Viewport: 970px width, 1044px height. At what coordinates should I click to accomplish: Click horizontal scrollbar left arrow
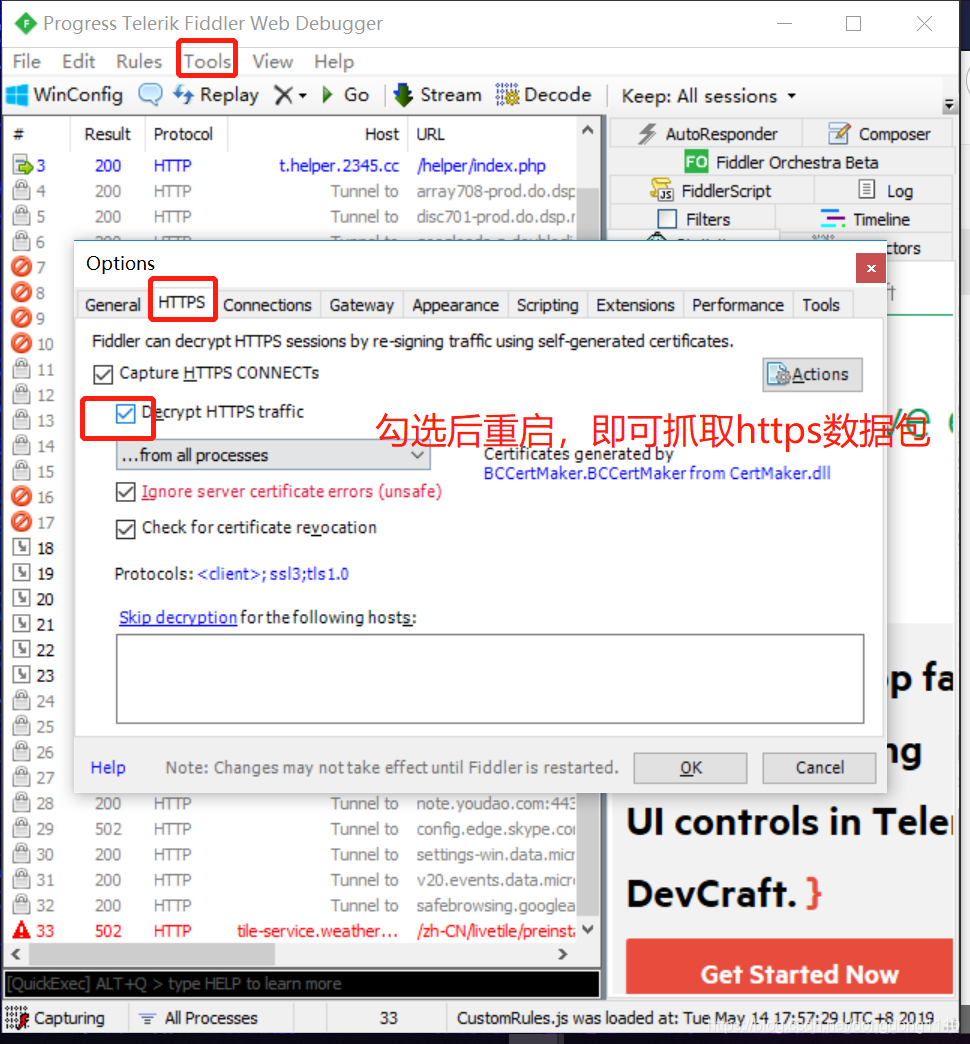(x=16, y=954)
